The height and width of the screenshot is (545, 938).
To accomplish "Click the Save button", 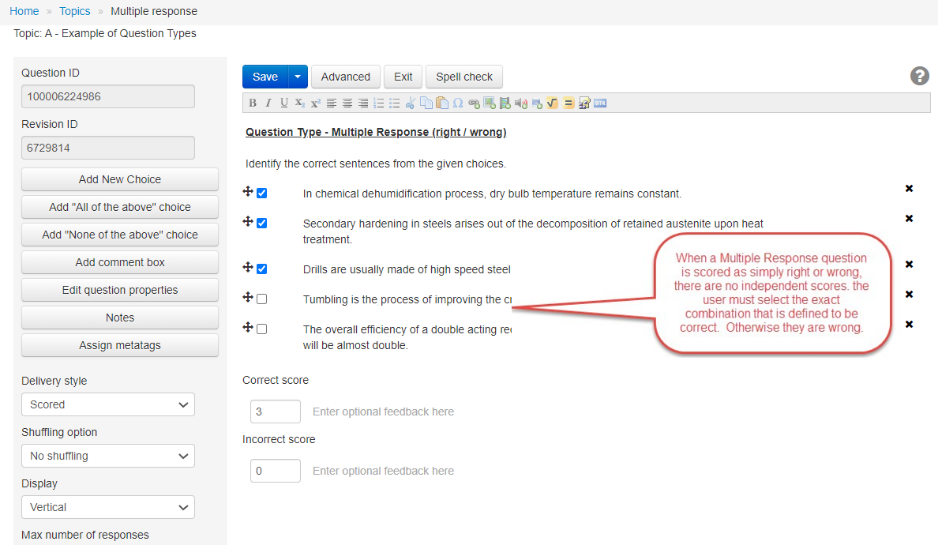I will 265,77.
